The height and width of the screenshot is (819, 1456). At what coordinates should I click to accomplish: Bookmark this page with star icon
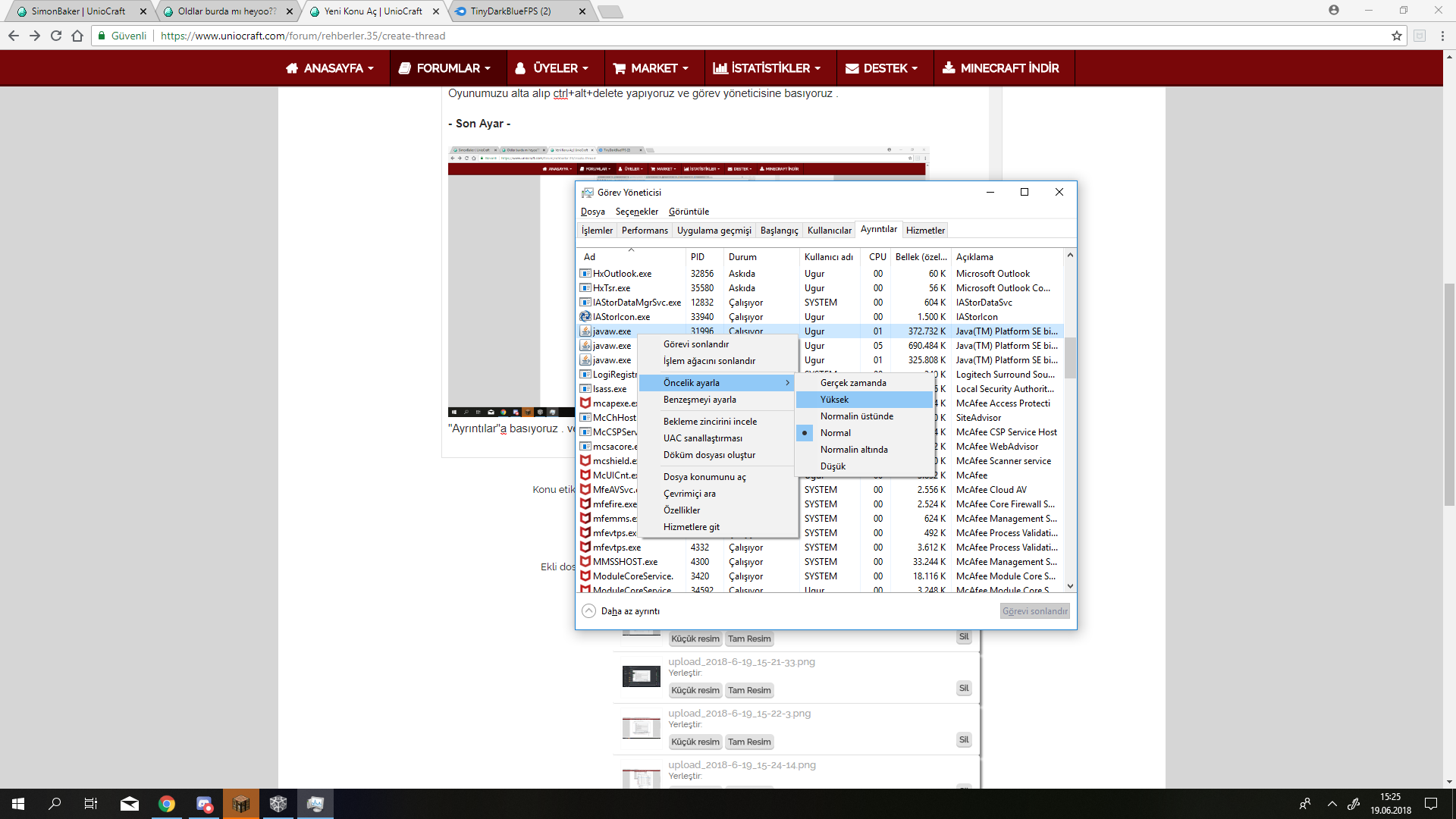(x=1397, y=36)
